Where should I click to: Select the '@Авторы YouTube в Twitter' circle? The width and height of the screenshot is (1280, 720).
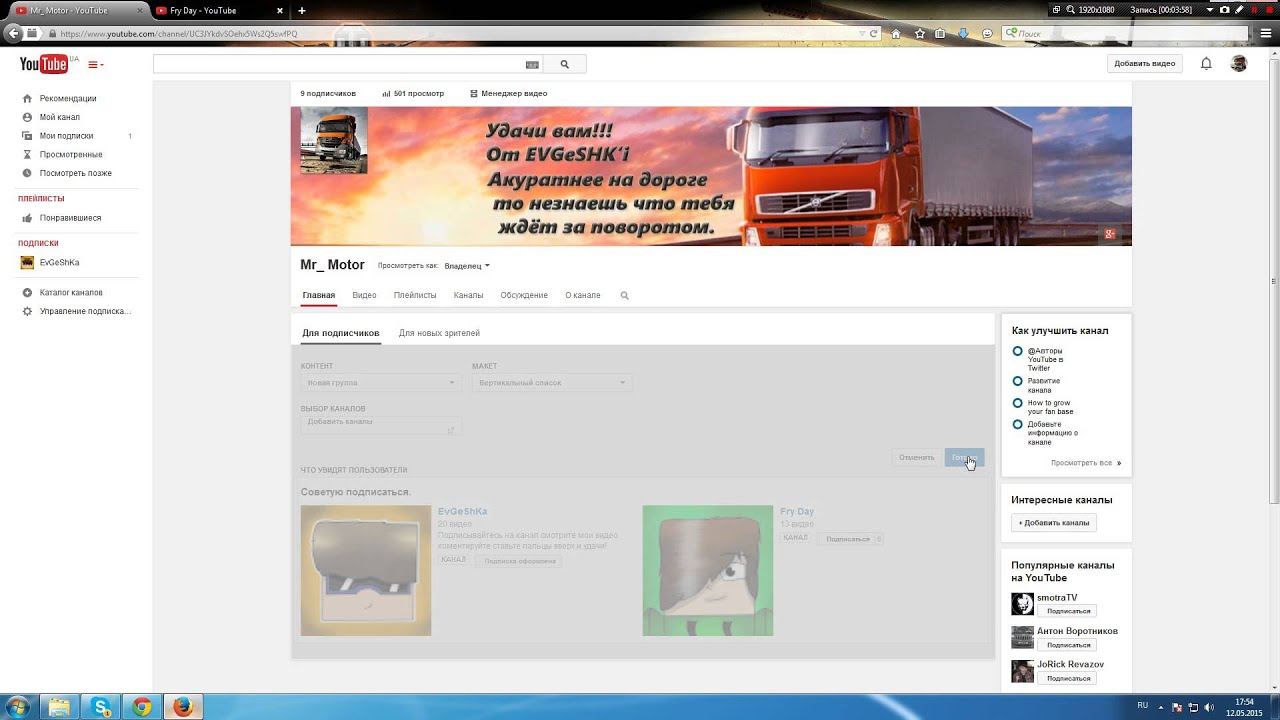(x=1017, y=351)
